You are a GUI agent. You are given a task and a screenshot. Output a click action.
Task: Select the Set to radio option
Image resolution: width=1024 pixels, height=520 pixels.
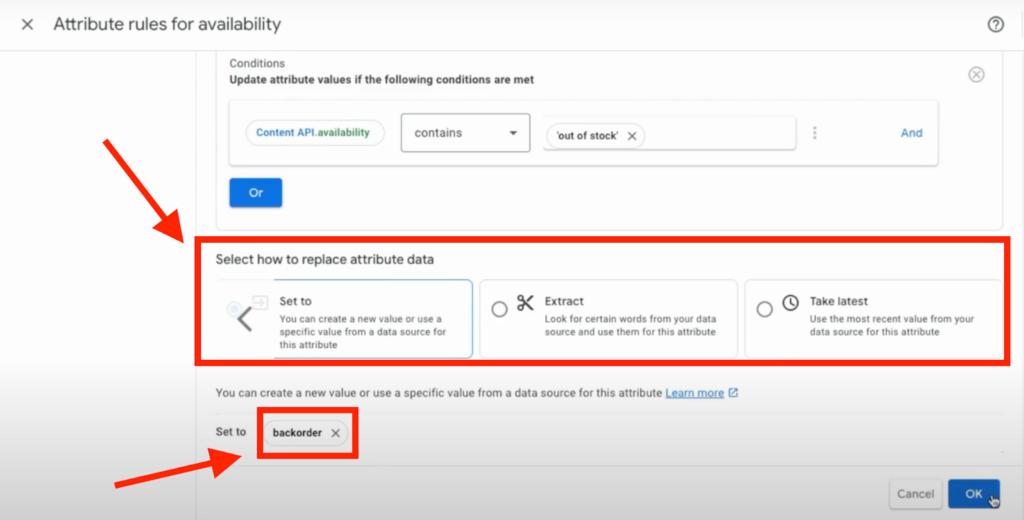234,309
